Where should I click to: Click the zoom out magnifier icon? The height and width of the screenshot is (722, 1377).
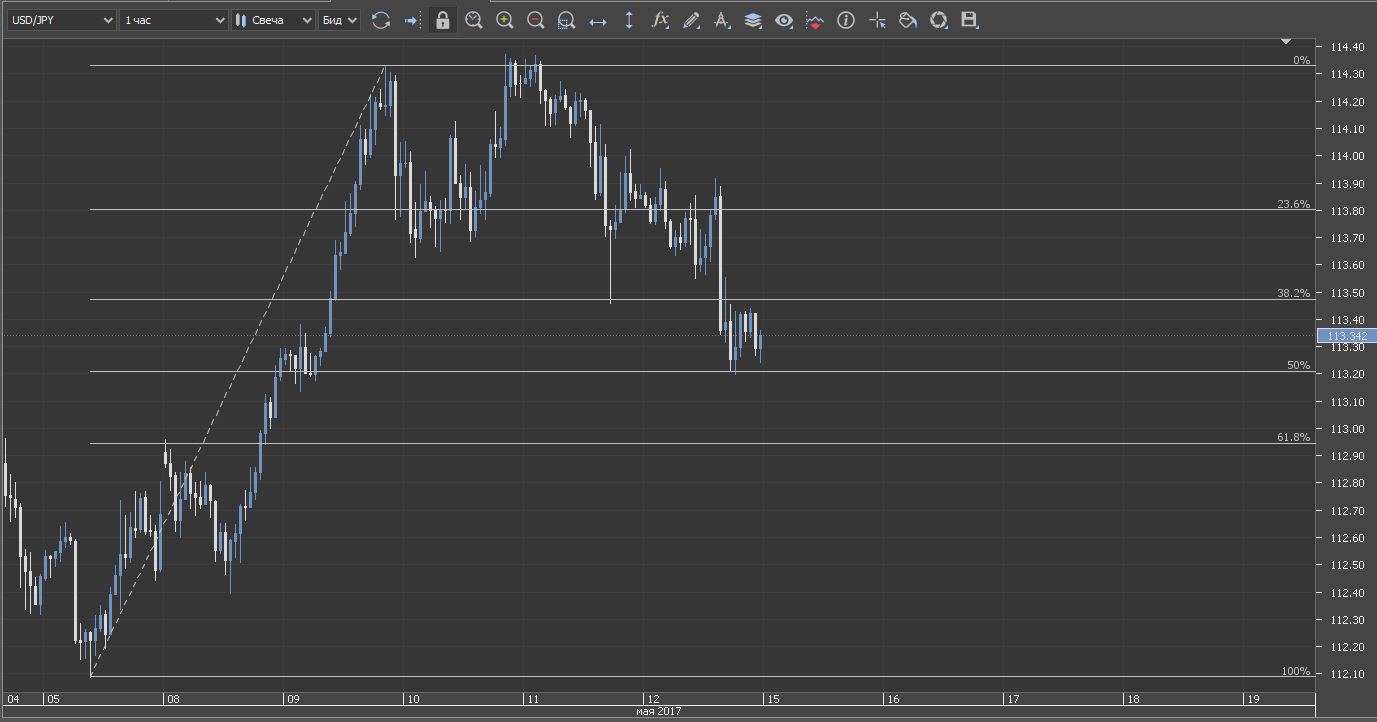click(x=536, y=20)
